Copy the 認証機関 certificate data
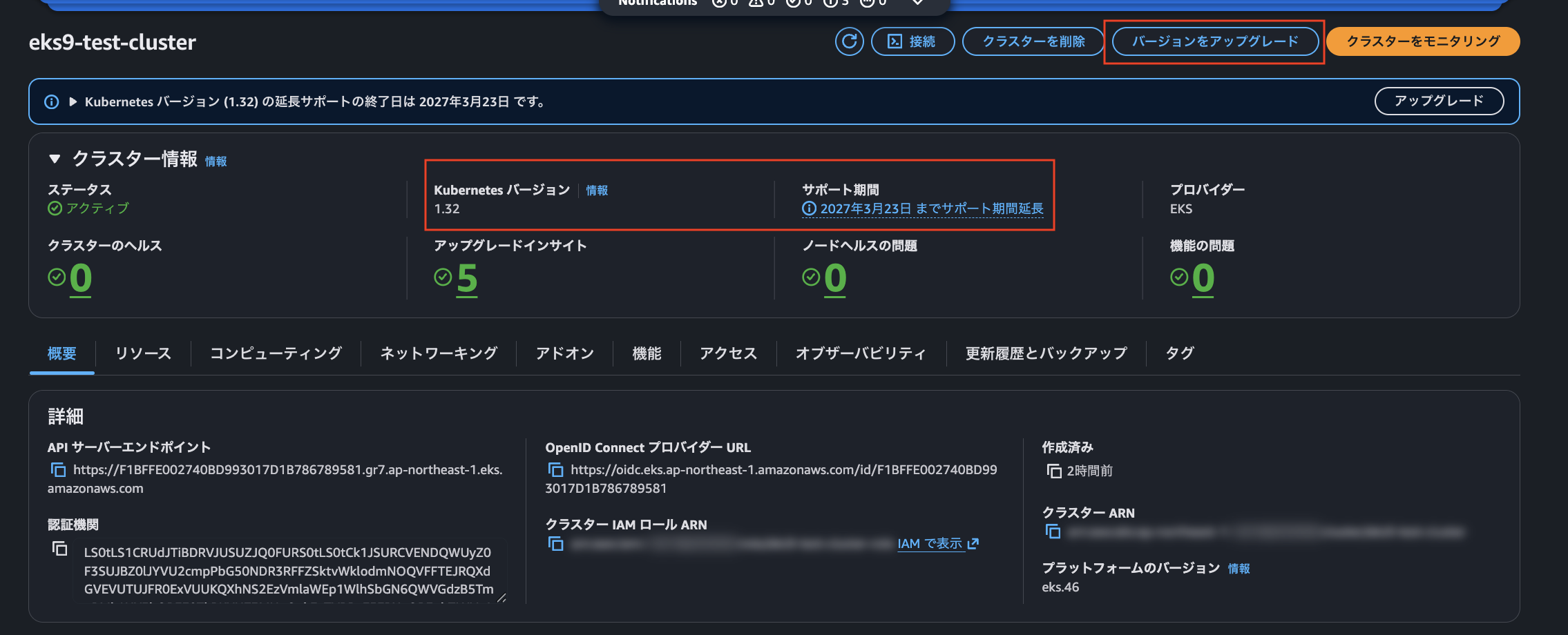Screen dimensions: 1568x635 point(60,549)
